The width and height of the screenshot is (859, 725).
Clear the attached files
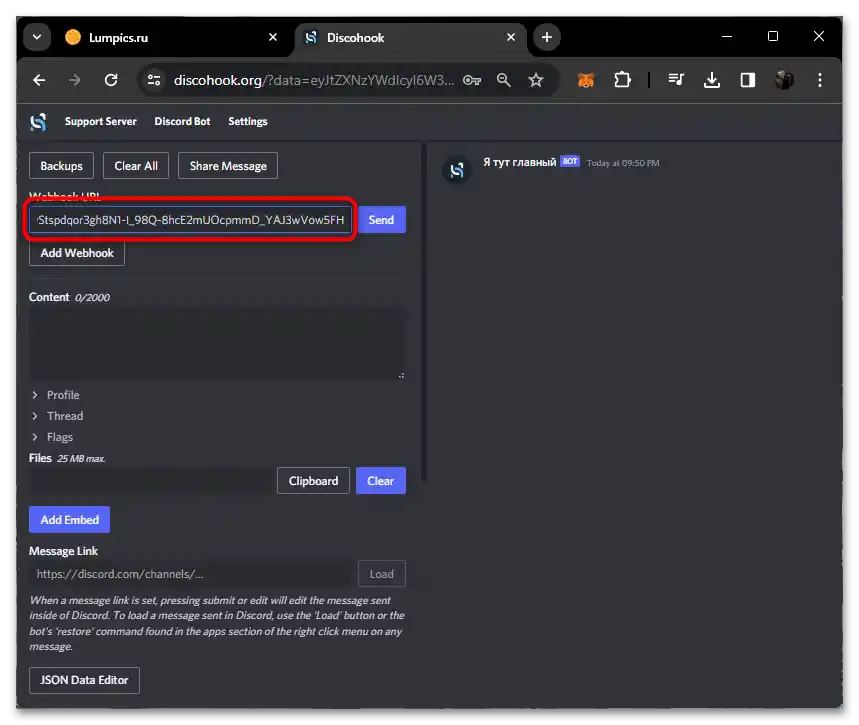click(x=381, y=481)
